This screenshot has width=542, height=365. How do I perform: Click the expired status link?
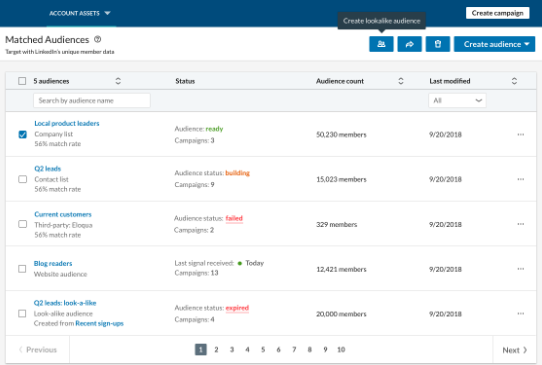pos(237,308)
